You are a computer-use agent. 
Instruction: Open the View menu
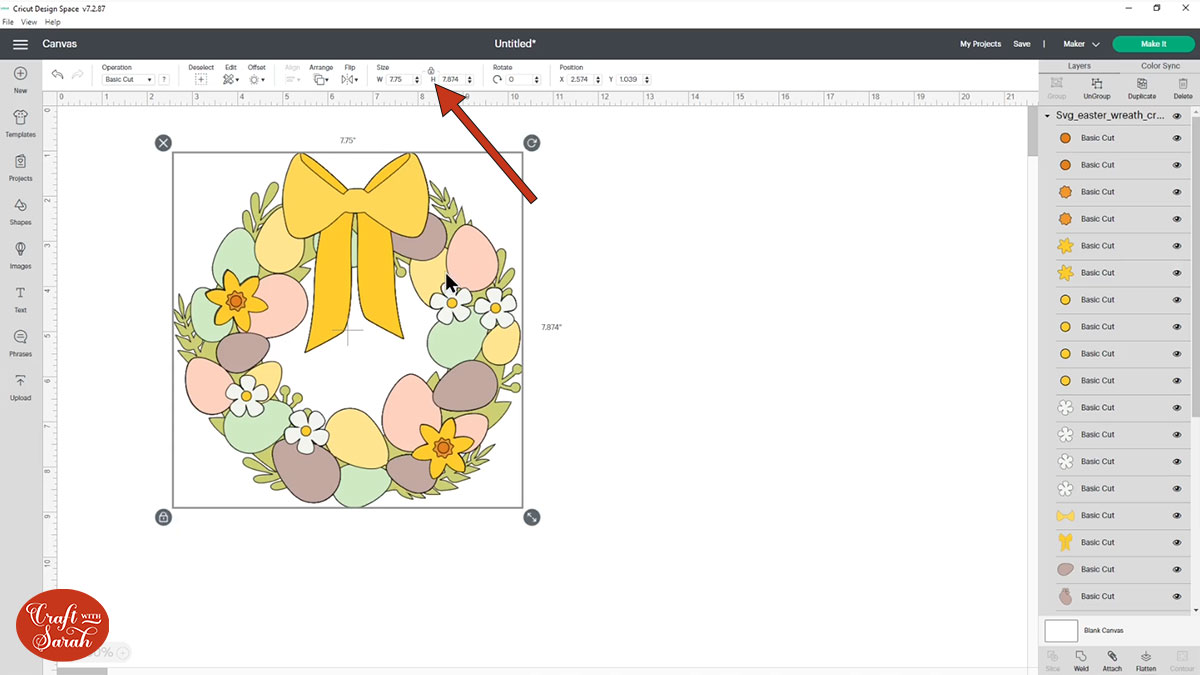(x=28, y=21)
